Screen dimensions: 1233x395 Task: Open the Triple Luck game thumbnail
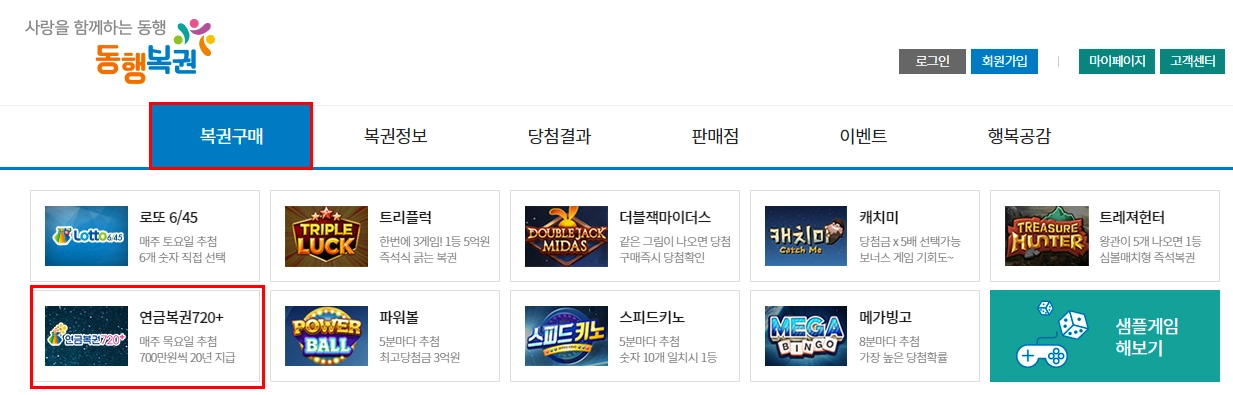(x=326, y=236)
